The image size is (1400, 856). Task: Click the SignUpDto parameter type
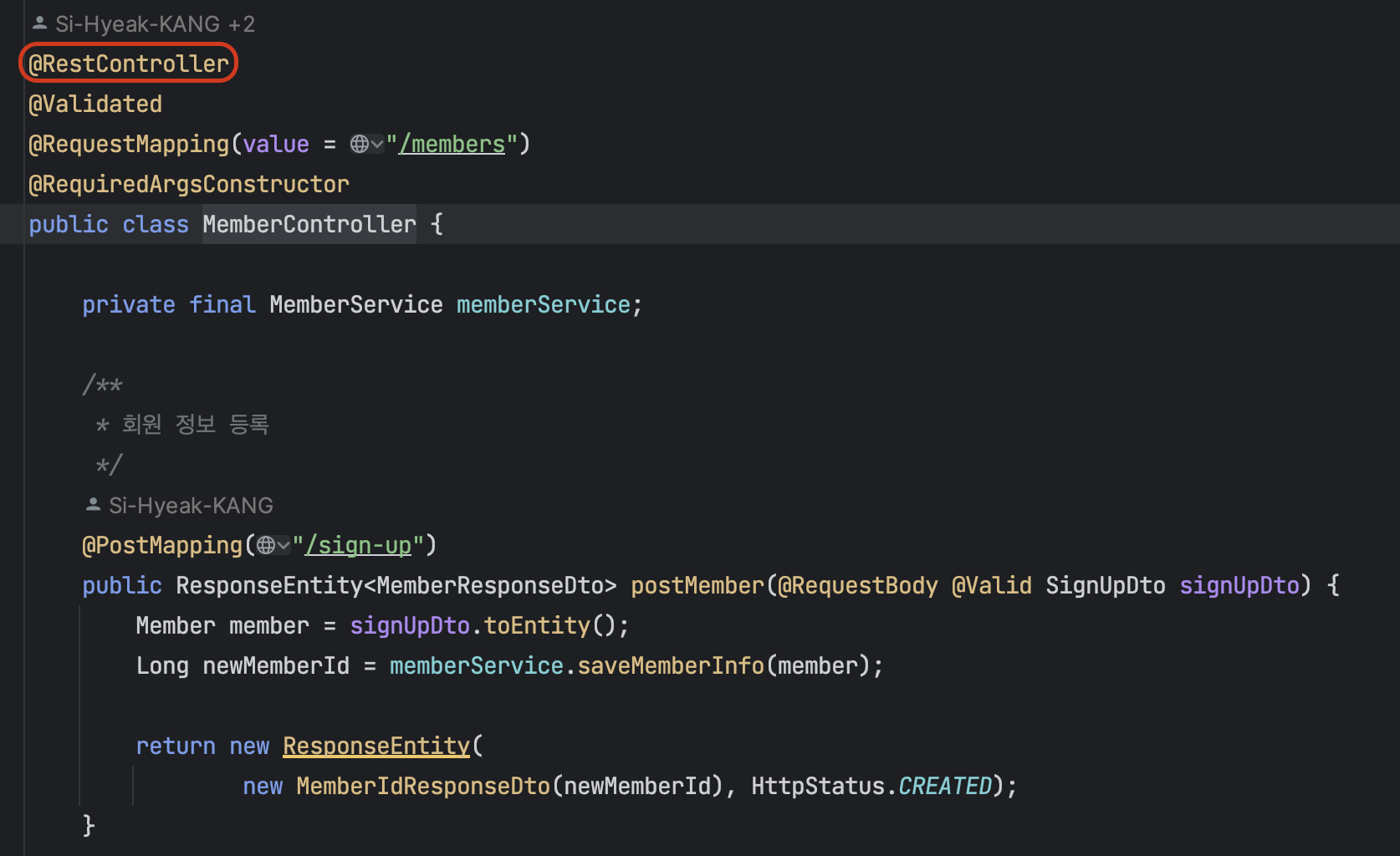point(1106,585)
